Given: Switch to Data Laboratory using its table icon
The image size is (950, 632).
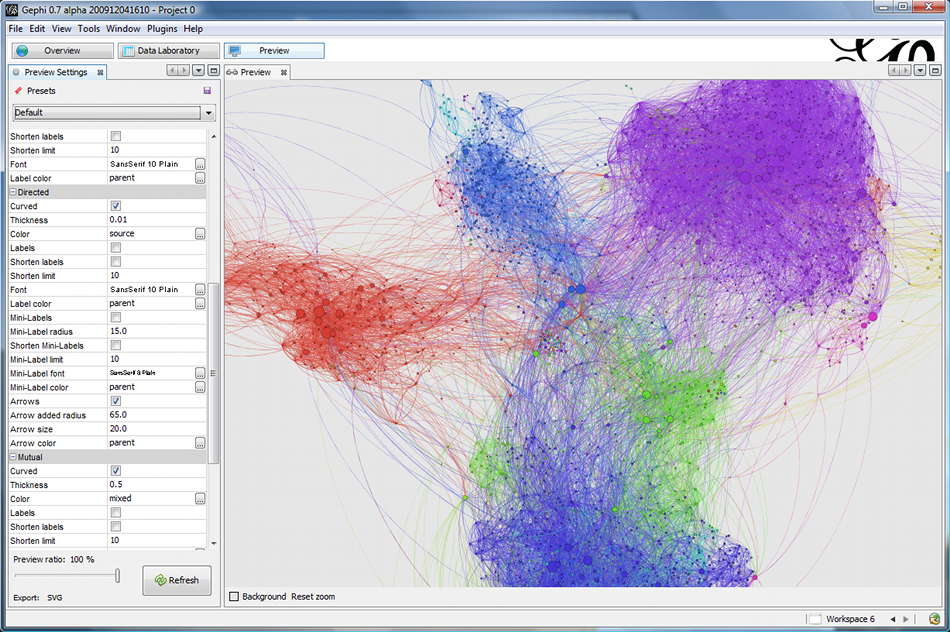Looking at the screenshot, I should pos(130,50).
